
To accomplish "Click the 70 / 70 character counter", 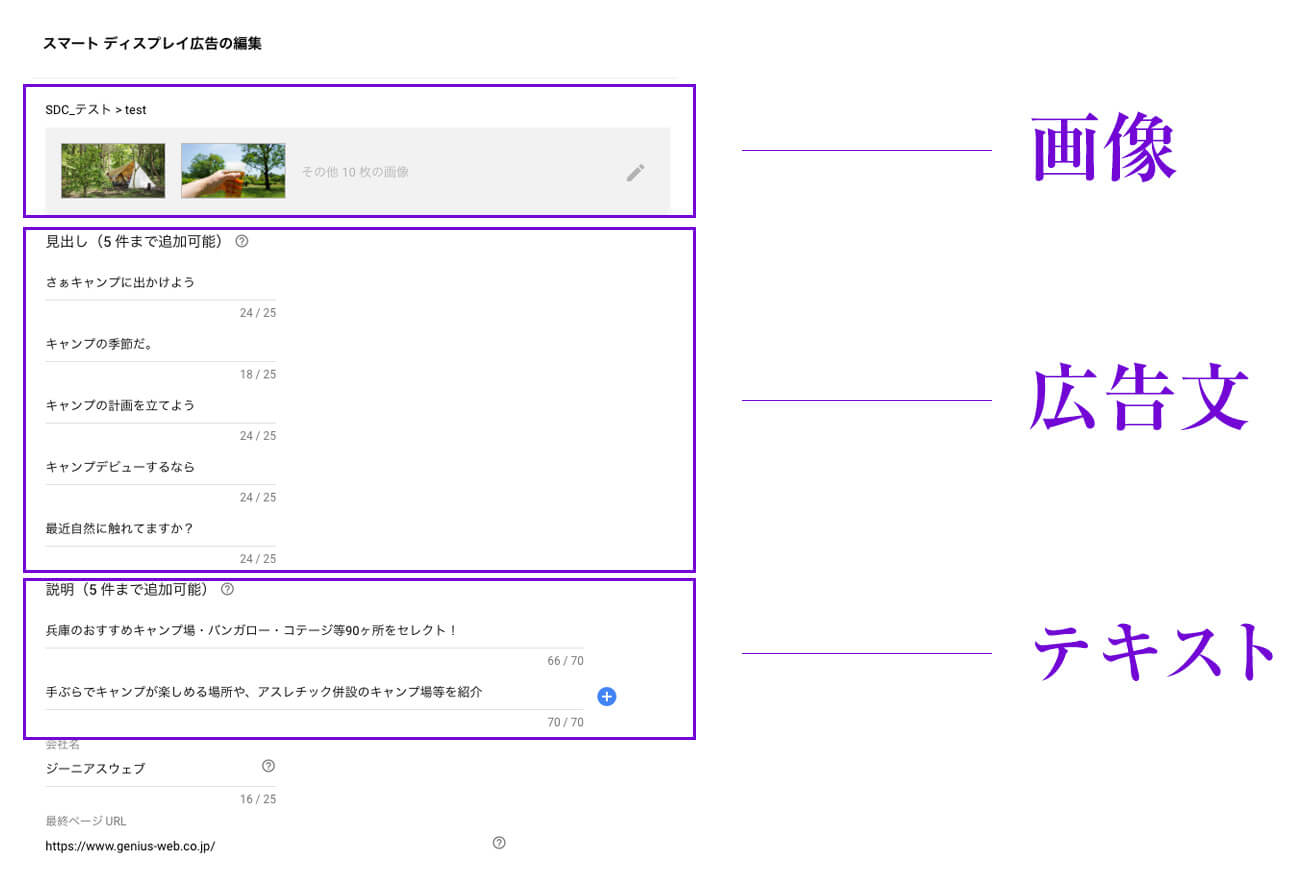I will (565, 722).
